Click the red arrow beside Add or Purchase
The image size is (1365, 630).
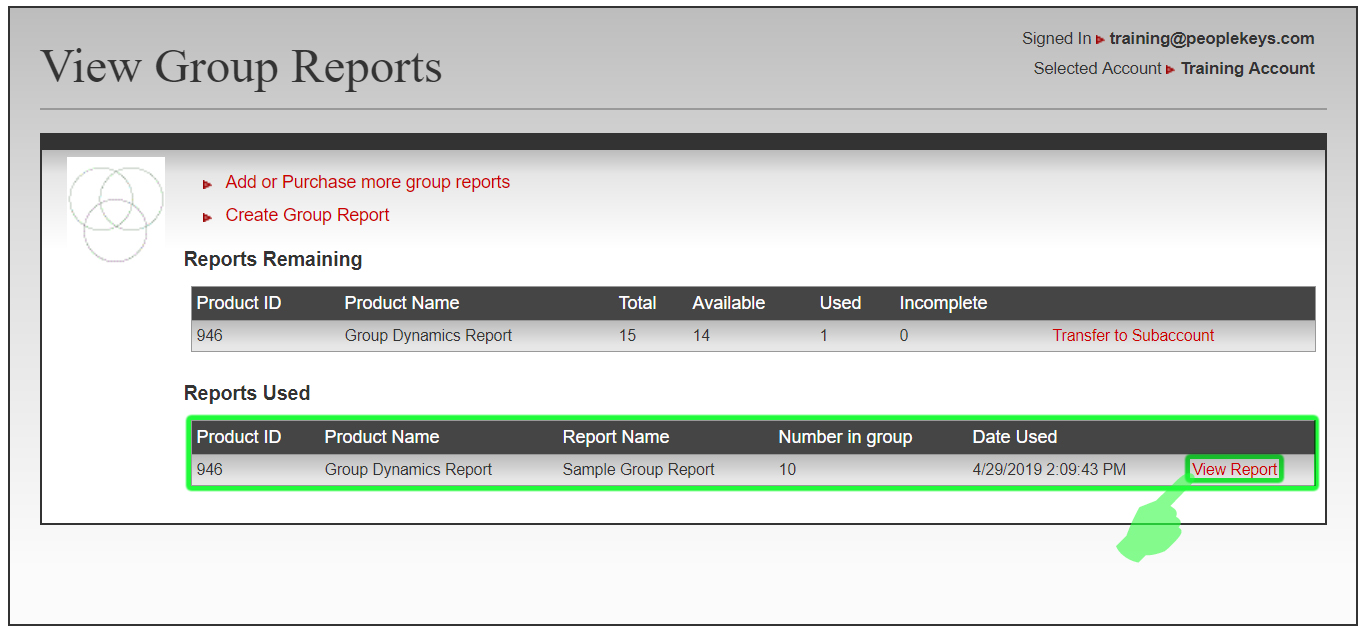(x=207, y=184)
